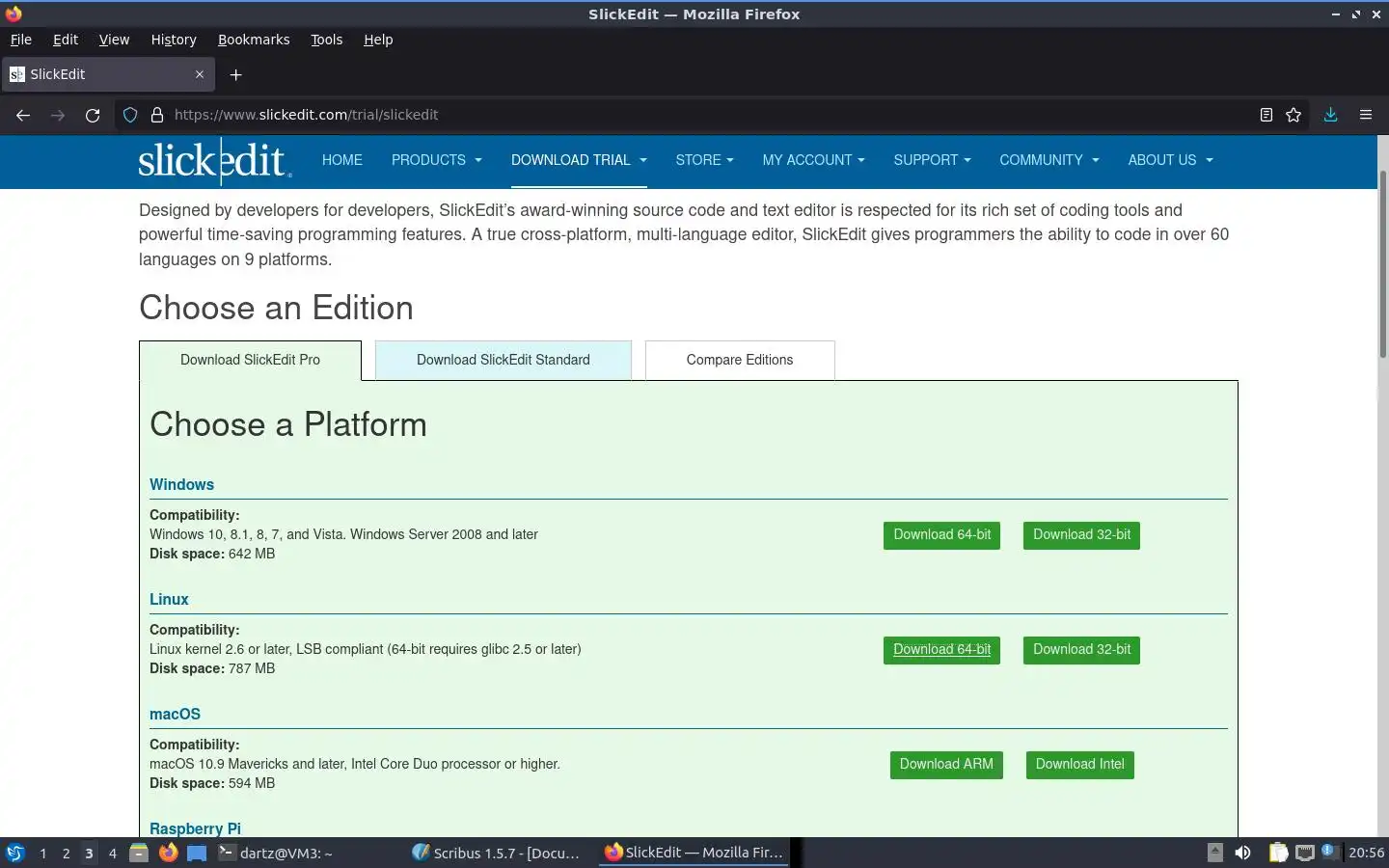1389x868 pixels.
Task: Open a new tab with plus button
Action: click(x=235, y=74)
